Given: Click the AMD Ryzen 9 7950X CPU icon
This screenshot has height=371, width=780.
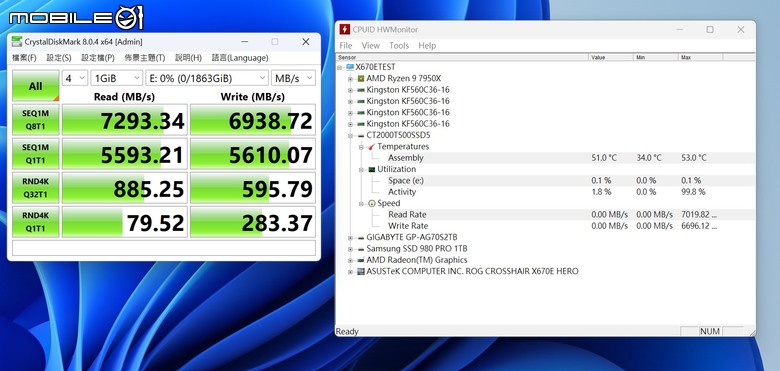Looking at the screenshot, I should (361, 78).
